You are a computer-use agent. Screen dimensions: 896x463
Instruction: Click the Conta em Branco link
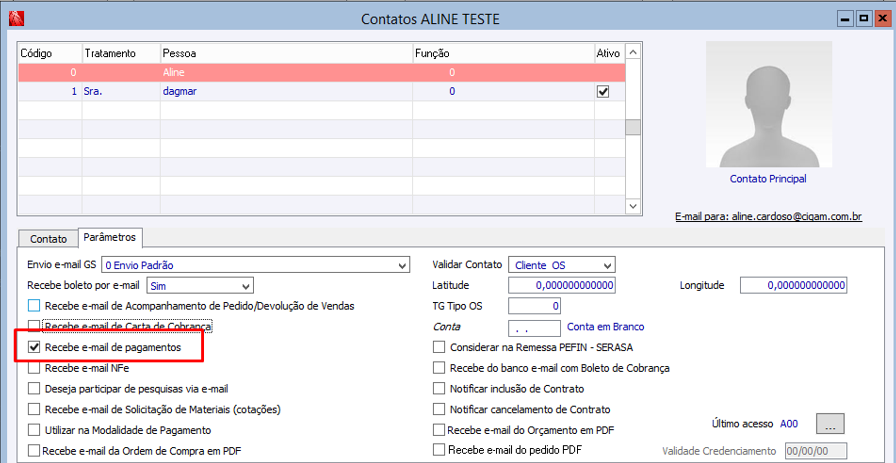[x=605, y=326]
